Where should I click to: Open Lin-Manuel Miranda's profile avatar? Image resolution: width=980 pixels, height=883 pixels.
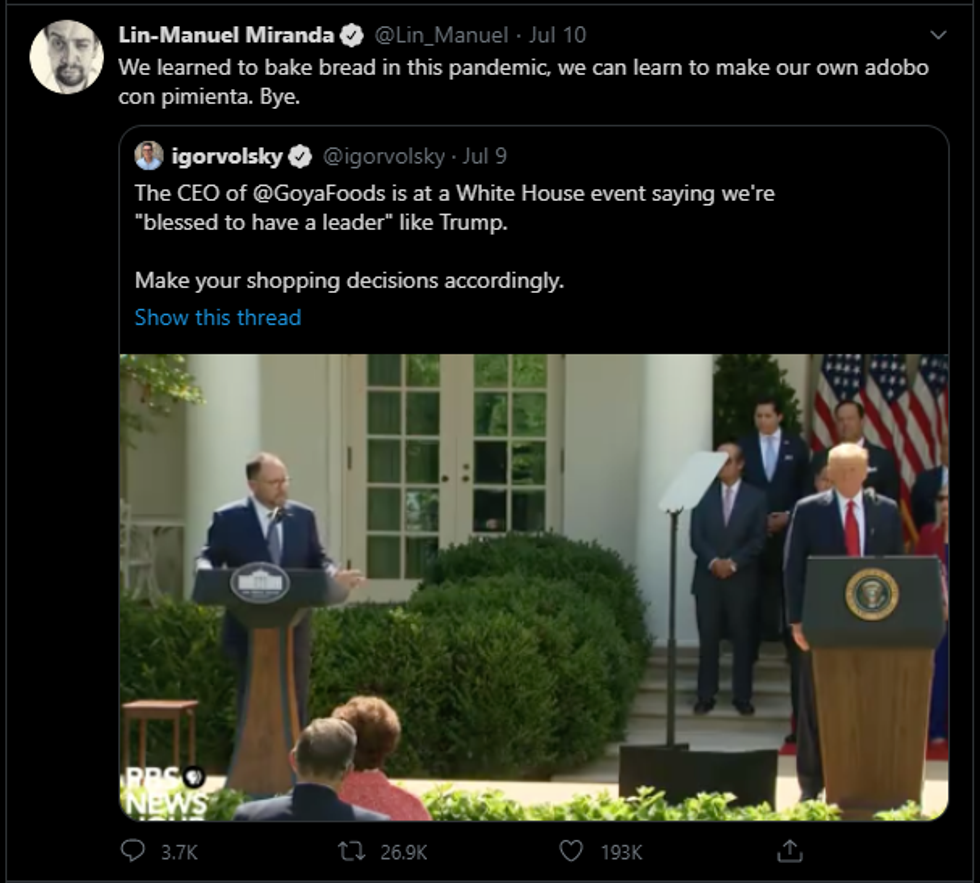pos(66,57)
